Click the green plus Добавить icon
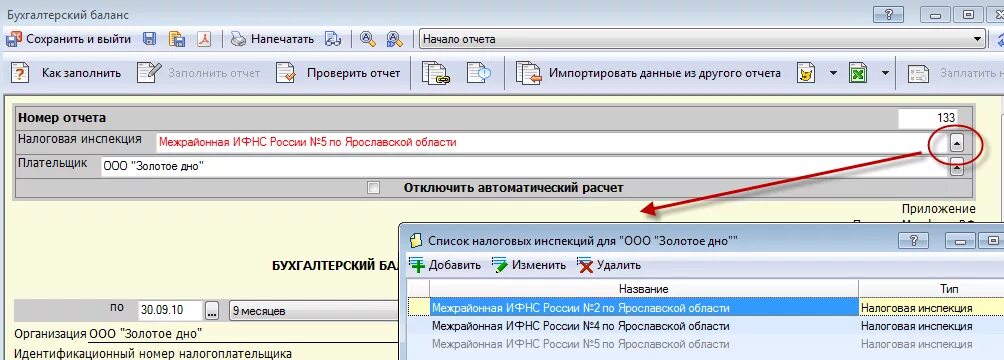The width and height of the screenshot is (1004, 360). pos(417,265)
